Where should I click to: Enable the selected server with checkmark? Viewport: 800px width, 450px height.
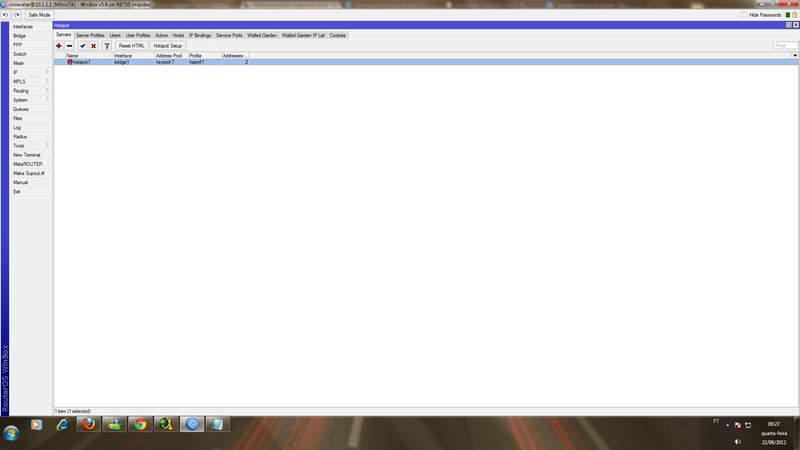83,46
